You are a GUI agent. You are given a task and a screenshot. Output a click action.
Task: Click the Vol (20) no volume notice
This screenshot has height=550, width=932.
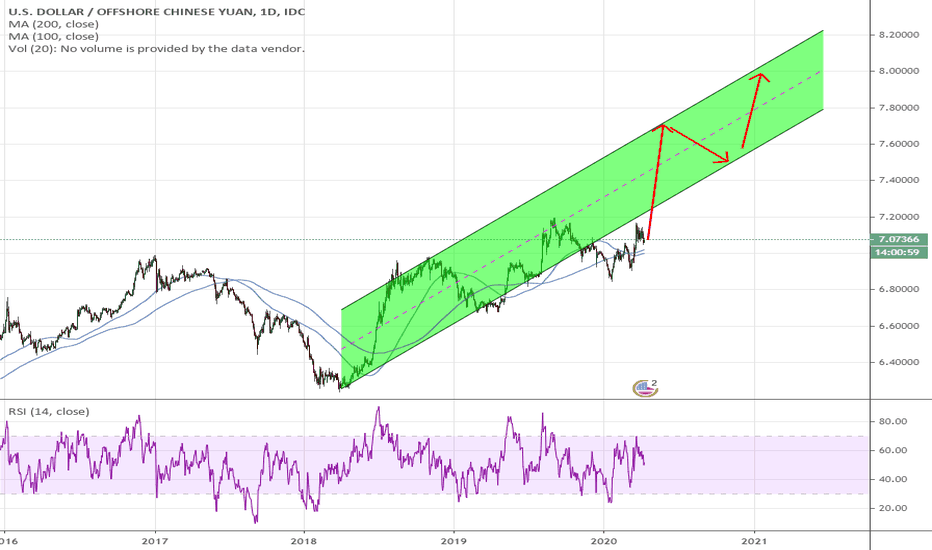156,49
